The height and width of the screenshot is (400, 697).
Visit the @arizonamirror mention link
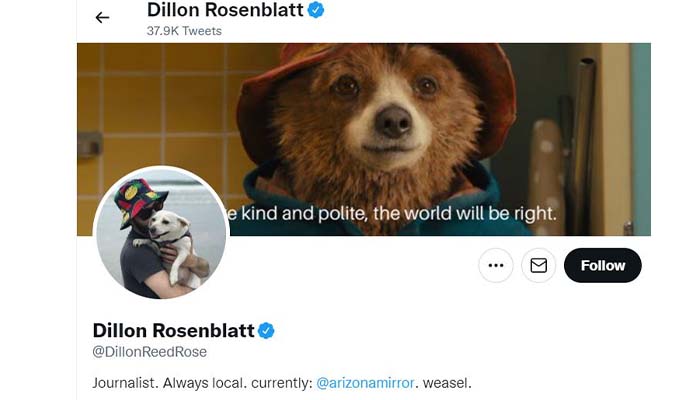(365, 383)
